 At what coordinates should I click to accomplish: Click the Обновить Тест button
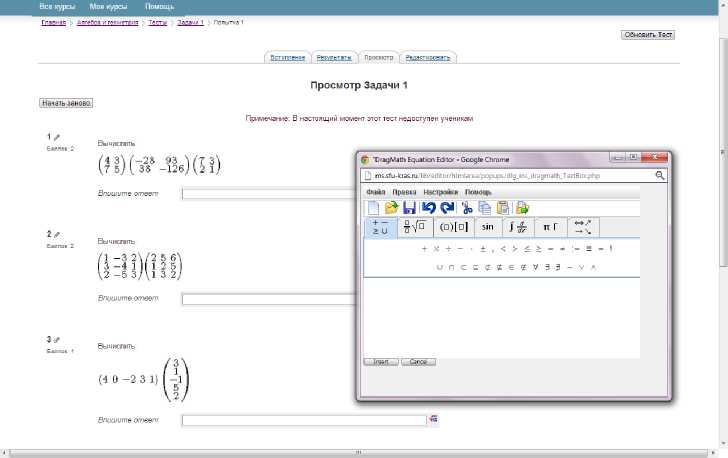click(648, 35)
